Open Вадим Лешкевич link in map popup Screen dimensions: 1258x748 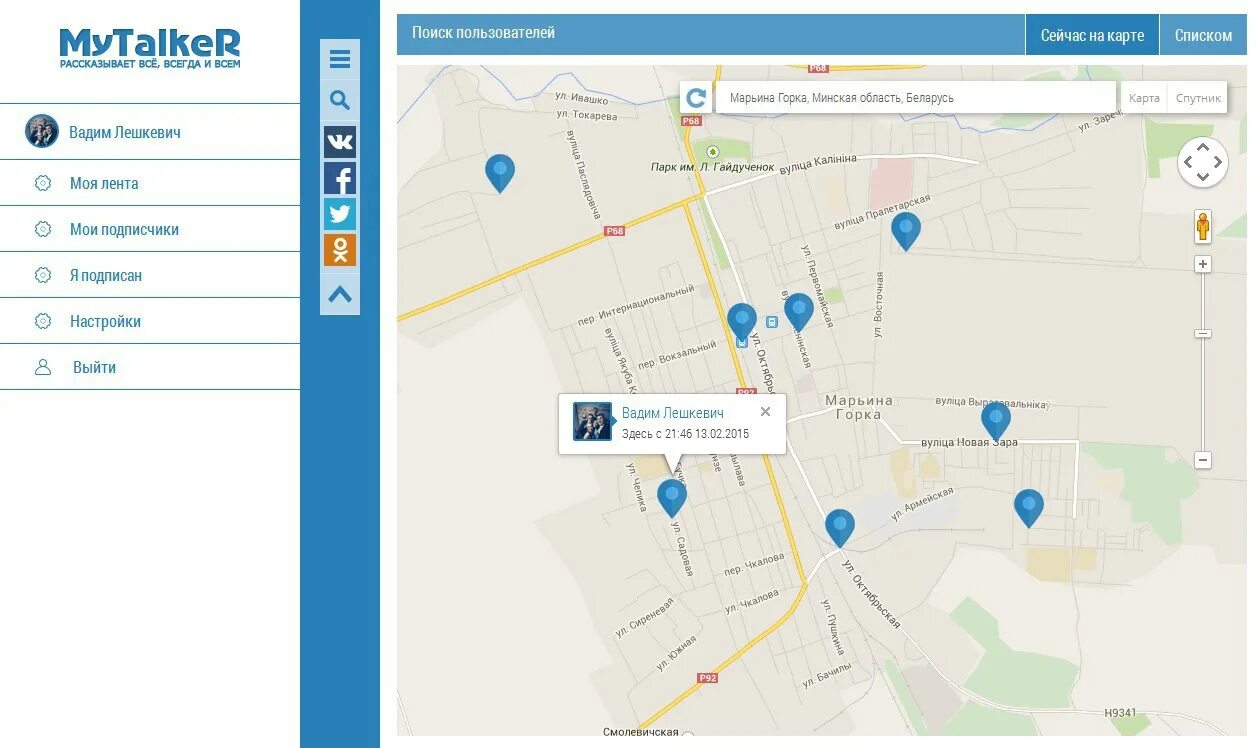[673, 413]
